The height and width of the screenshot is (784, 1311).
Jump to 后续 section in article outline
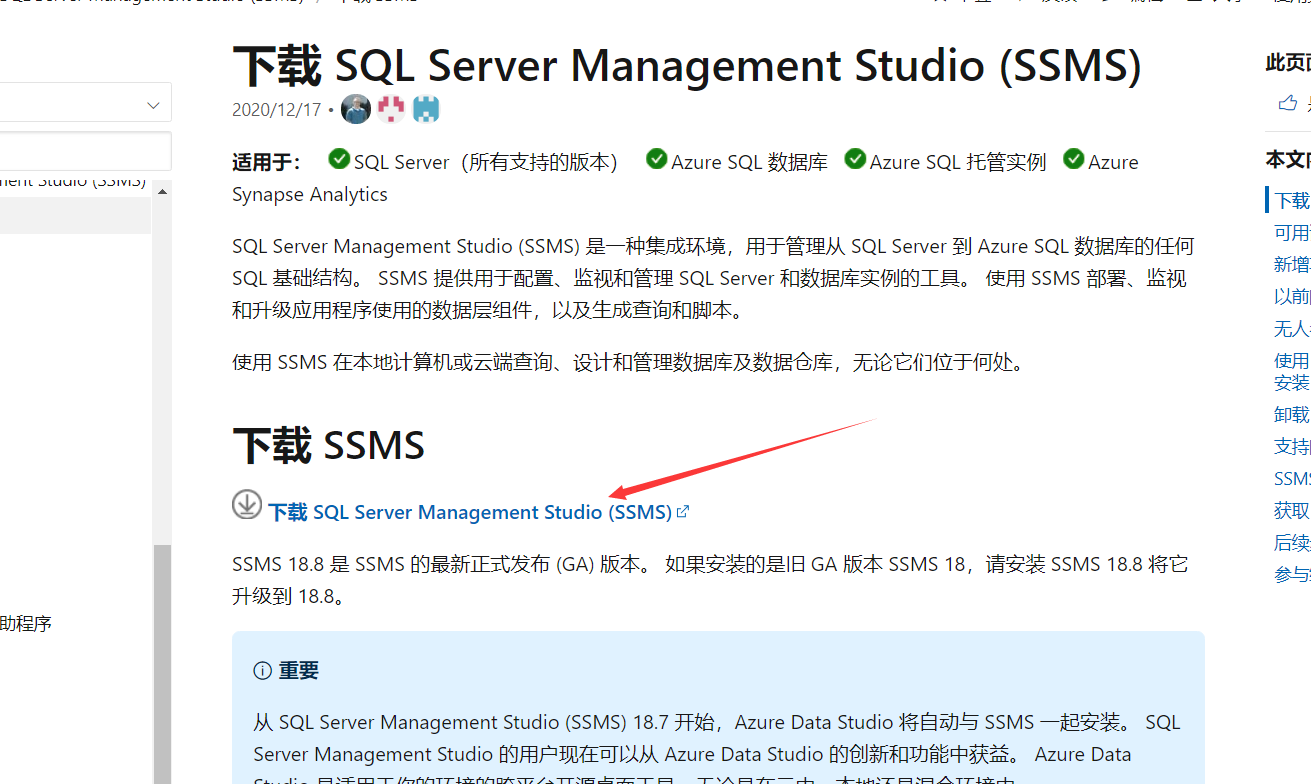[x=1292, y=543]
